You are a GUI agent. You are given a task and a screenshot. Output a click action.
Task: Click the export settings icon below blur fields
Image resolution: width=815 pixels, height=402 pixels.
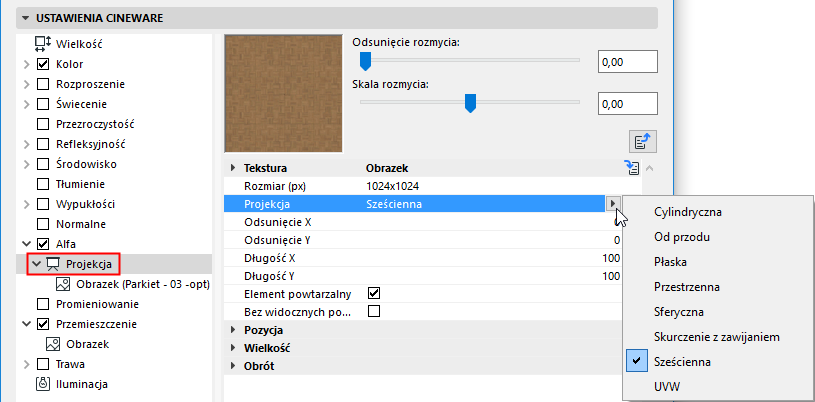(643, 141)
